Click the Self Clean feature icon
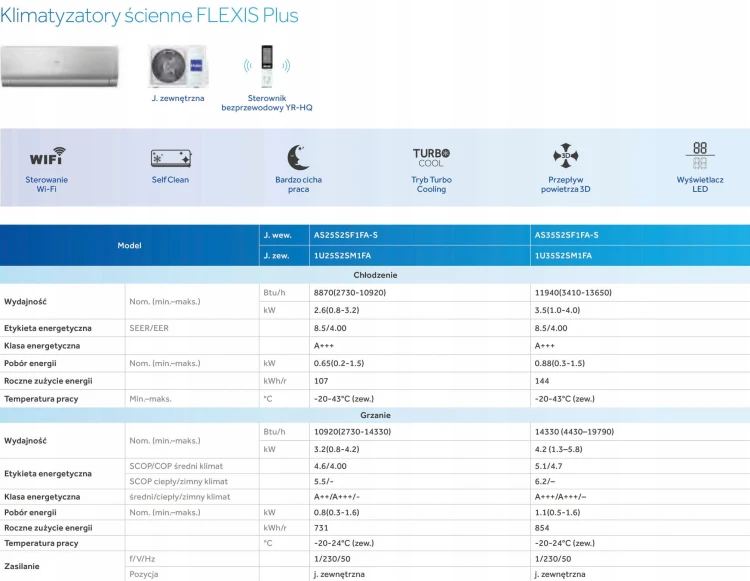Screen dimensions: 750x581 coord(171,158)
